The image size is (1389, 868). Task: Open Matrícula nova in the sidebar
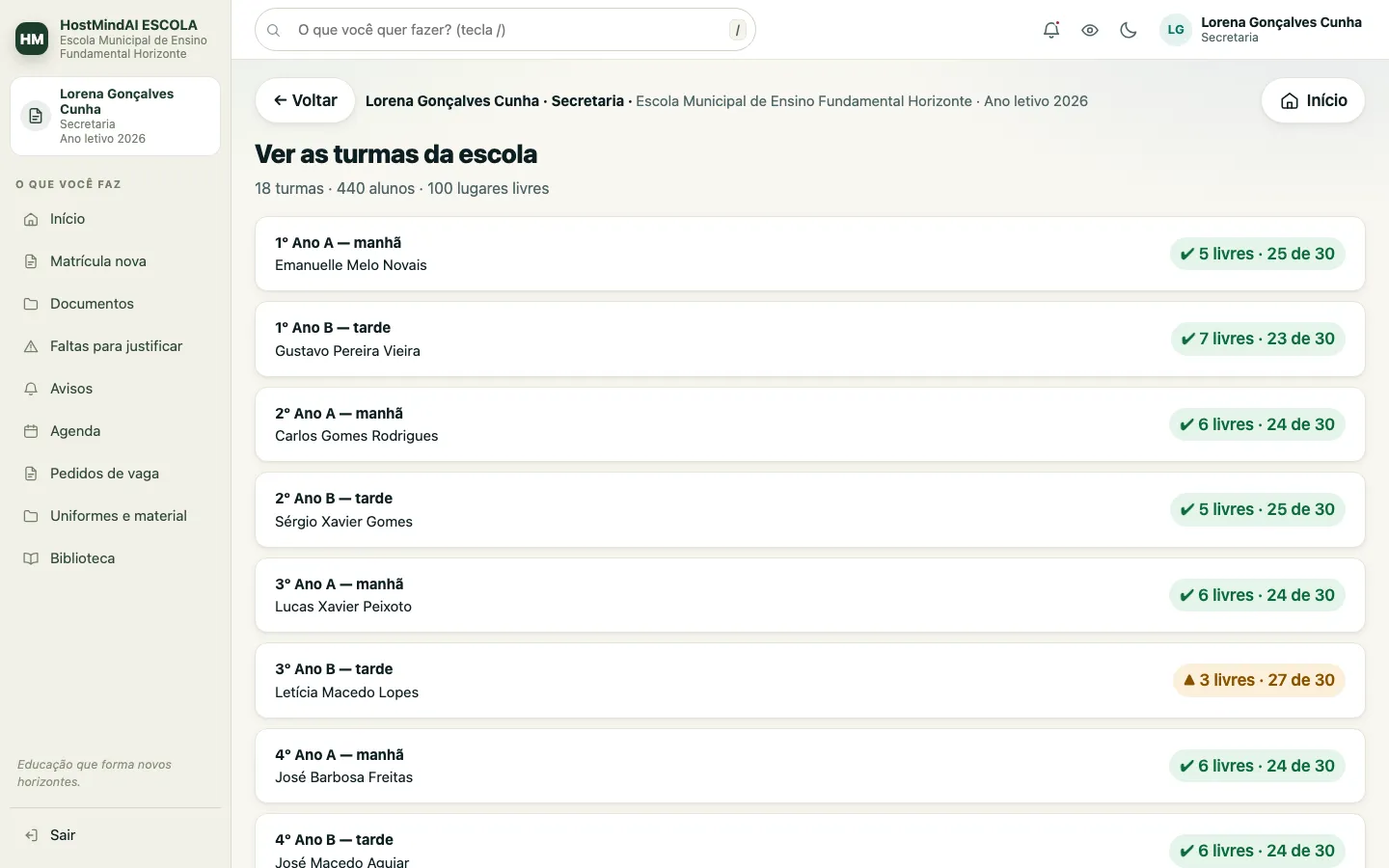(116, 261)
